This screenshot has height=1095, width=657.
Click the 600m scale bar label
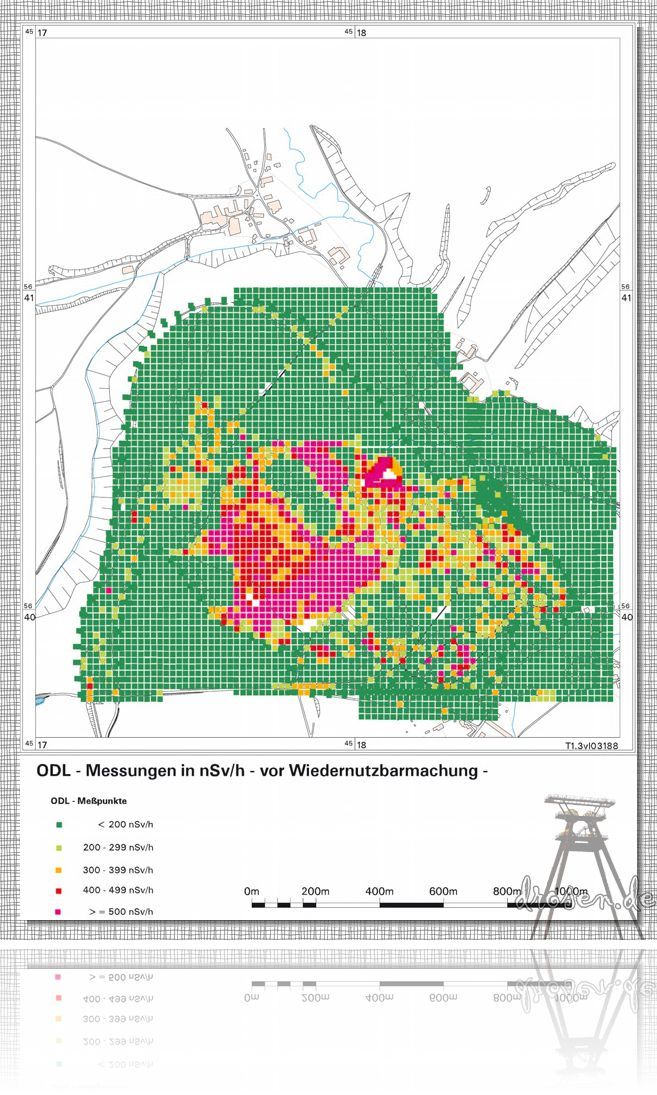(443, 890)
